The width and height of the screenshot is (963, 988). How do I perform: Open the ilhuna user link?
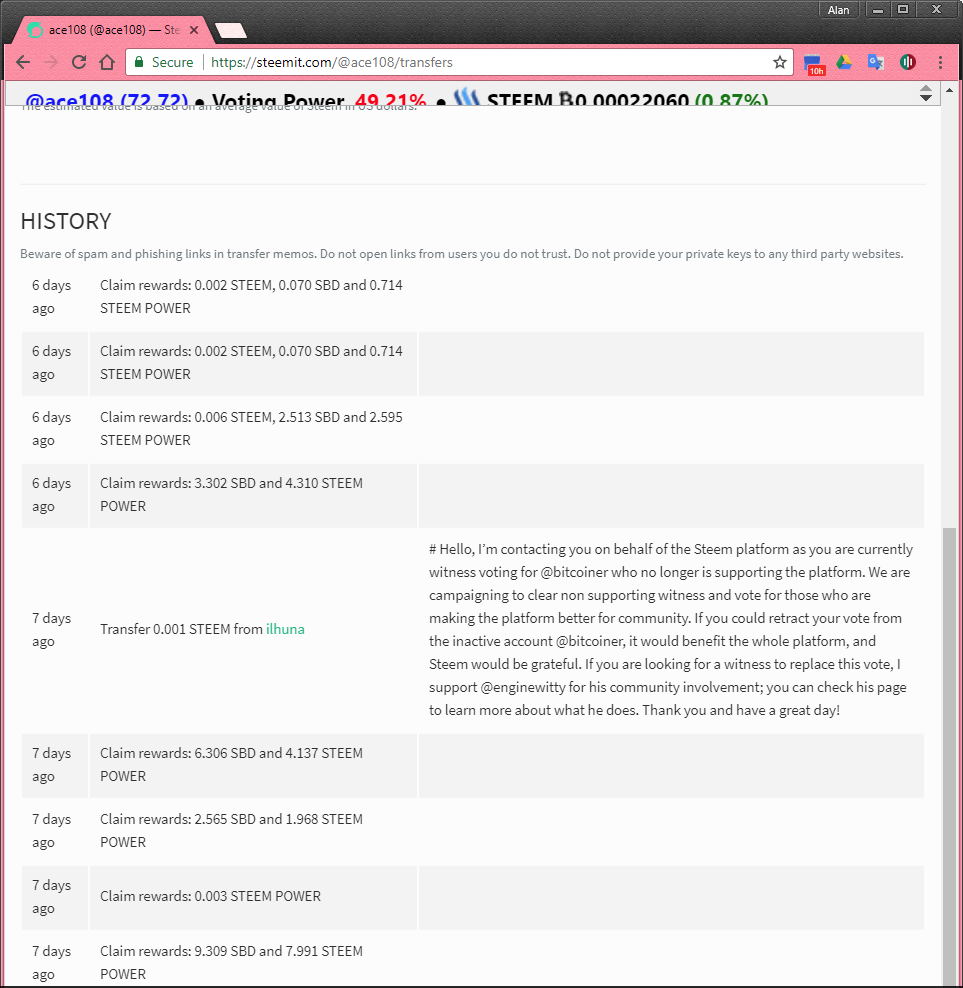coord(285,629)
